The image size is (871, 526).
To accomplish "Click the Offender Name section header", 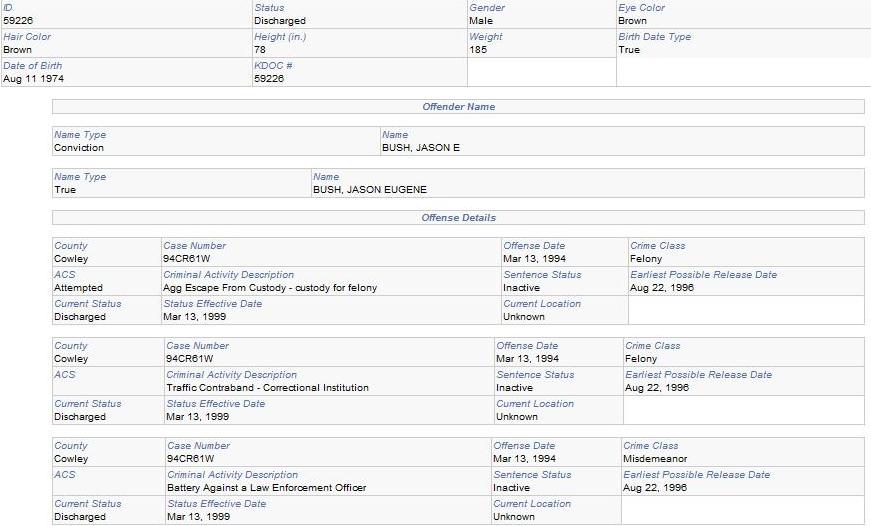I will [x=458, y=106].
